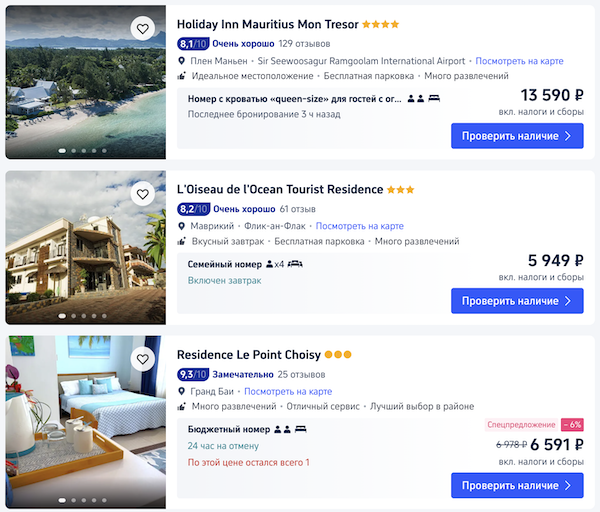Screen dimensions: 600x512
Task: Open map link for Holiday Inn Mauritius
Action: coord(519,61)
